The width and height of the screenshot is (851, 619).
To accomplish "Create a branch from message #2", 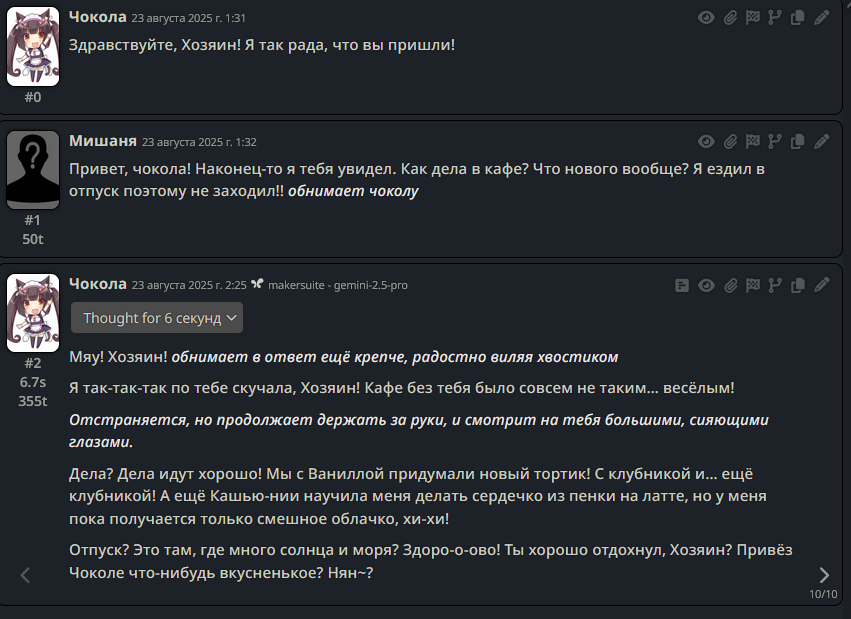I will tap(774, 285).
